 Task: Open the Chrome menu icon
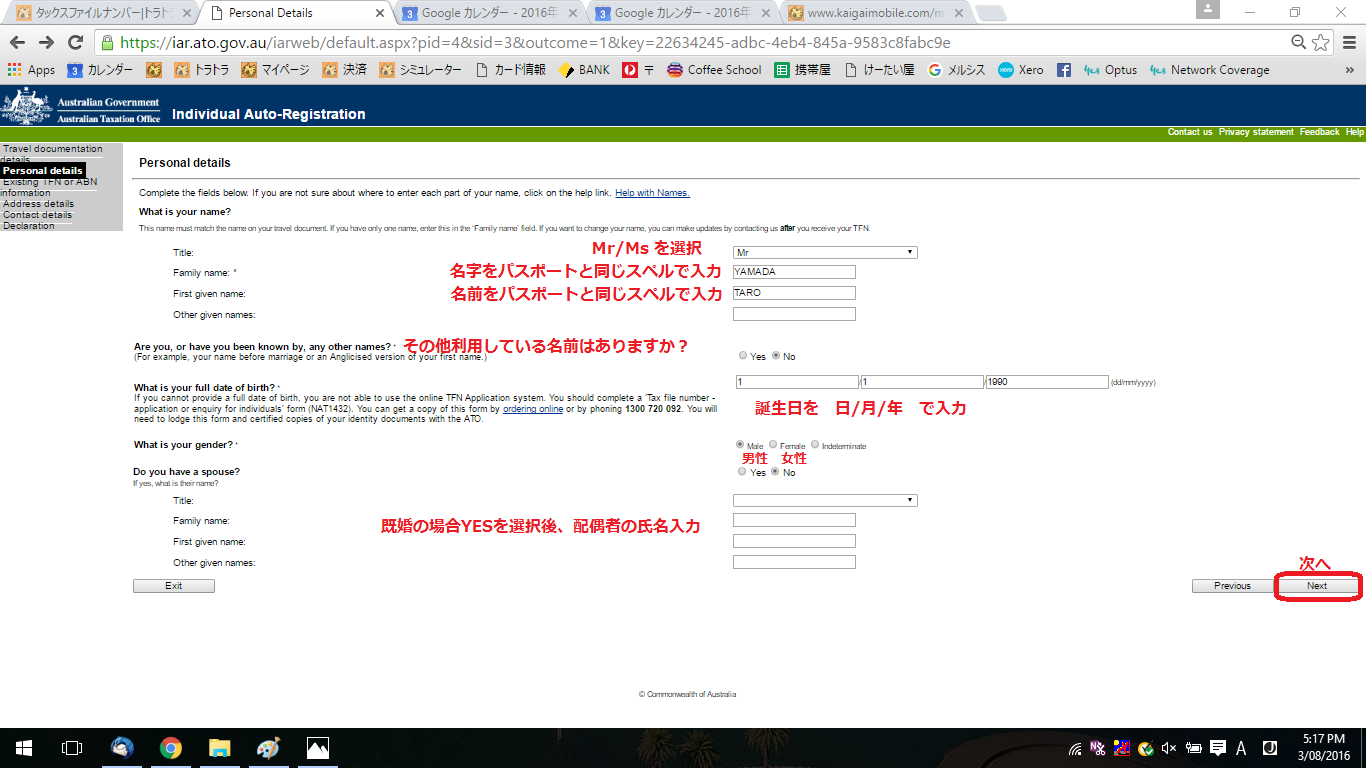[1346, 43]
